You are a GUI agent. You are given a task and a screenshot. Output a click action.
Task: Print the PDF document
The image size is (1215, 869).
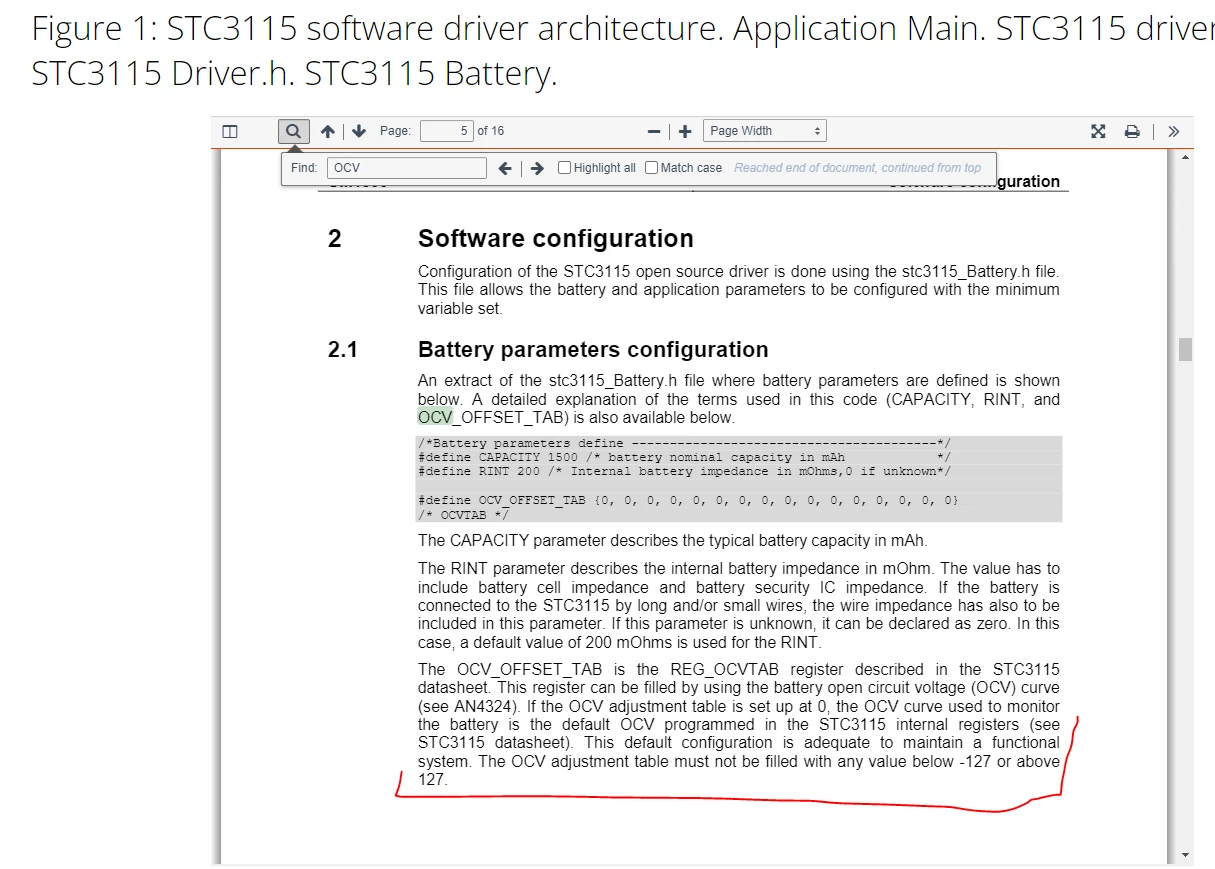1132,131
